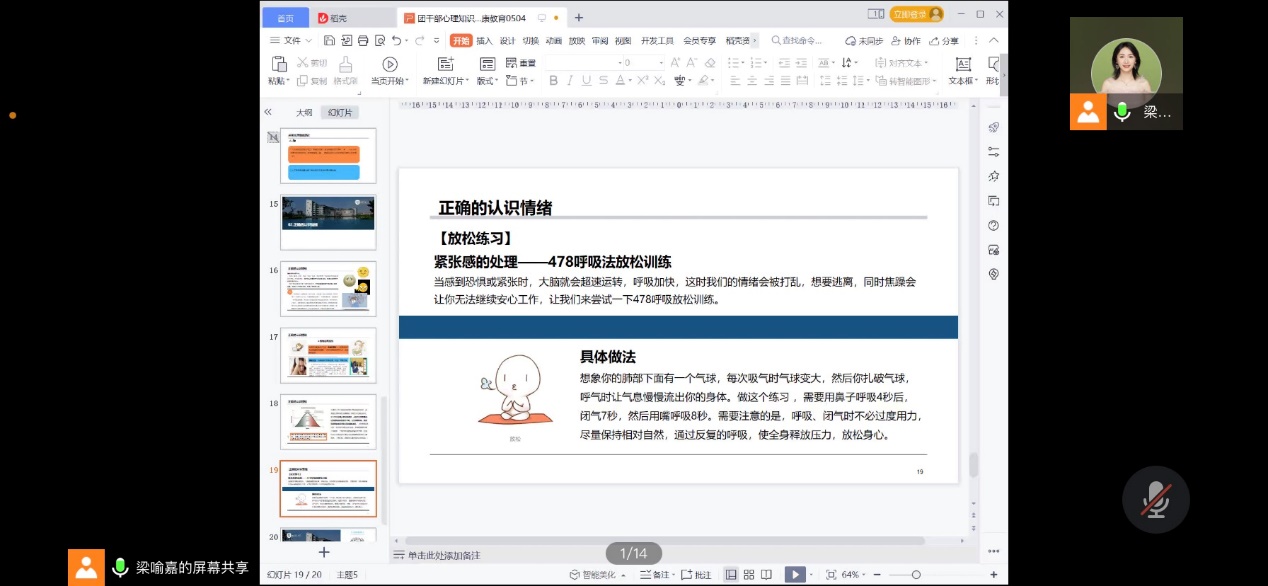Click the 分享 share button
The width and height of the screenshot is (1268, 586).
click(944, 41)
